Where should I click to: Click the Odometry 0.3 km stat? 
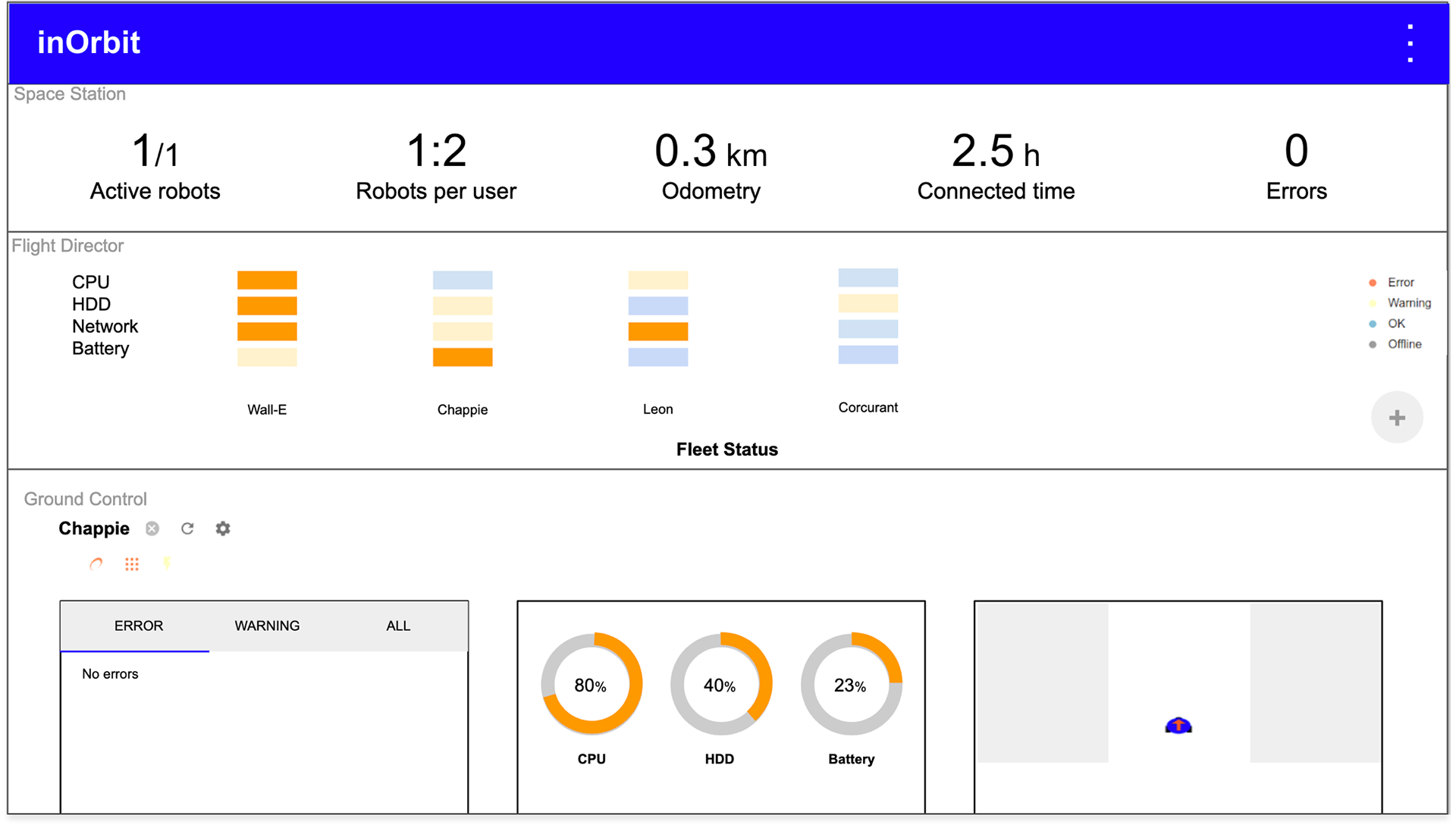coord(711,166)
